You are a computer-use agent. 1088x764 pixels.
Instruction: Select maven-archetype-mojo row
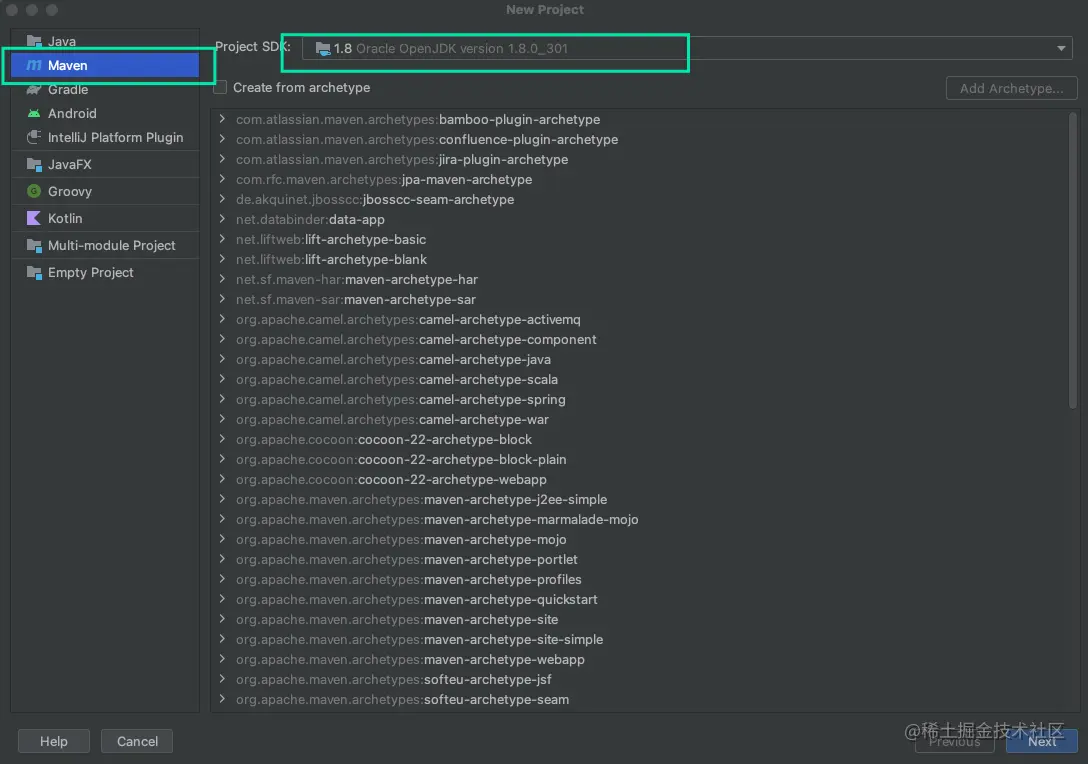click(638, 539)
